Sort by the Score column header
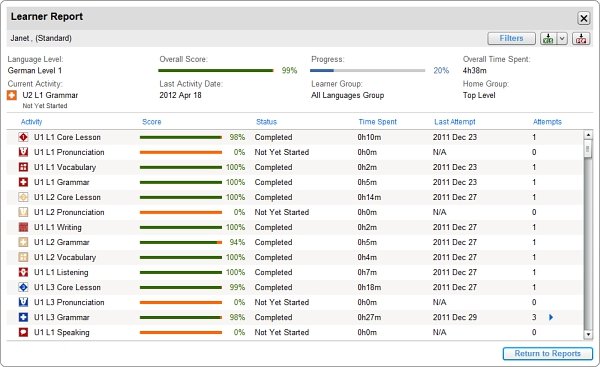 (152, 122)
